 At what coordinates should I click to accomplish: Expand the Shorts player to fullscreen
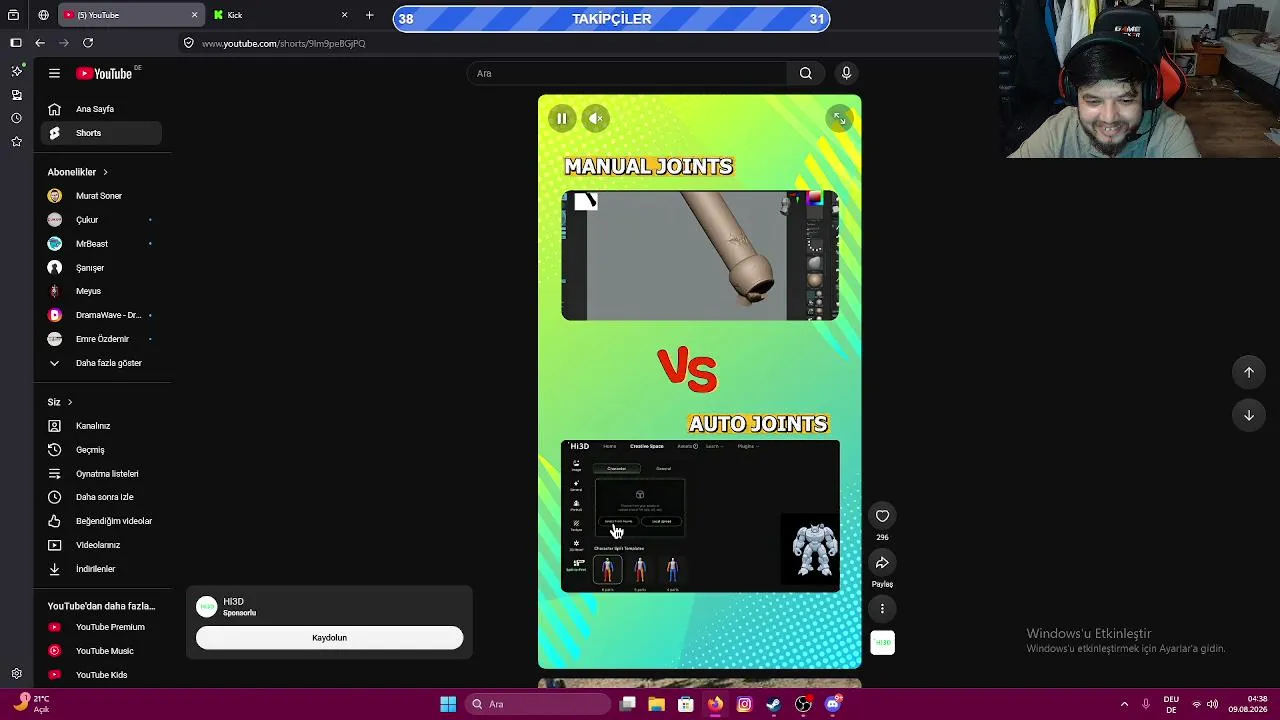pyautogui.click(x=840, y=119)
